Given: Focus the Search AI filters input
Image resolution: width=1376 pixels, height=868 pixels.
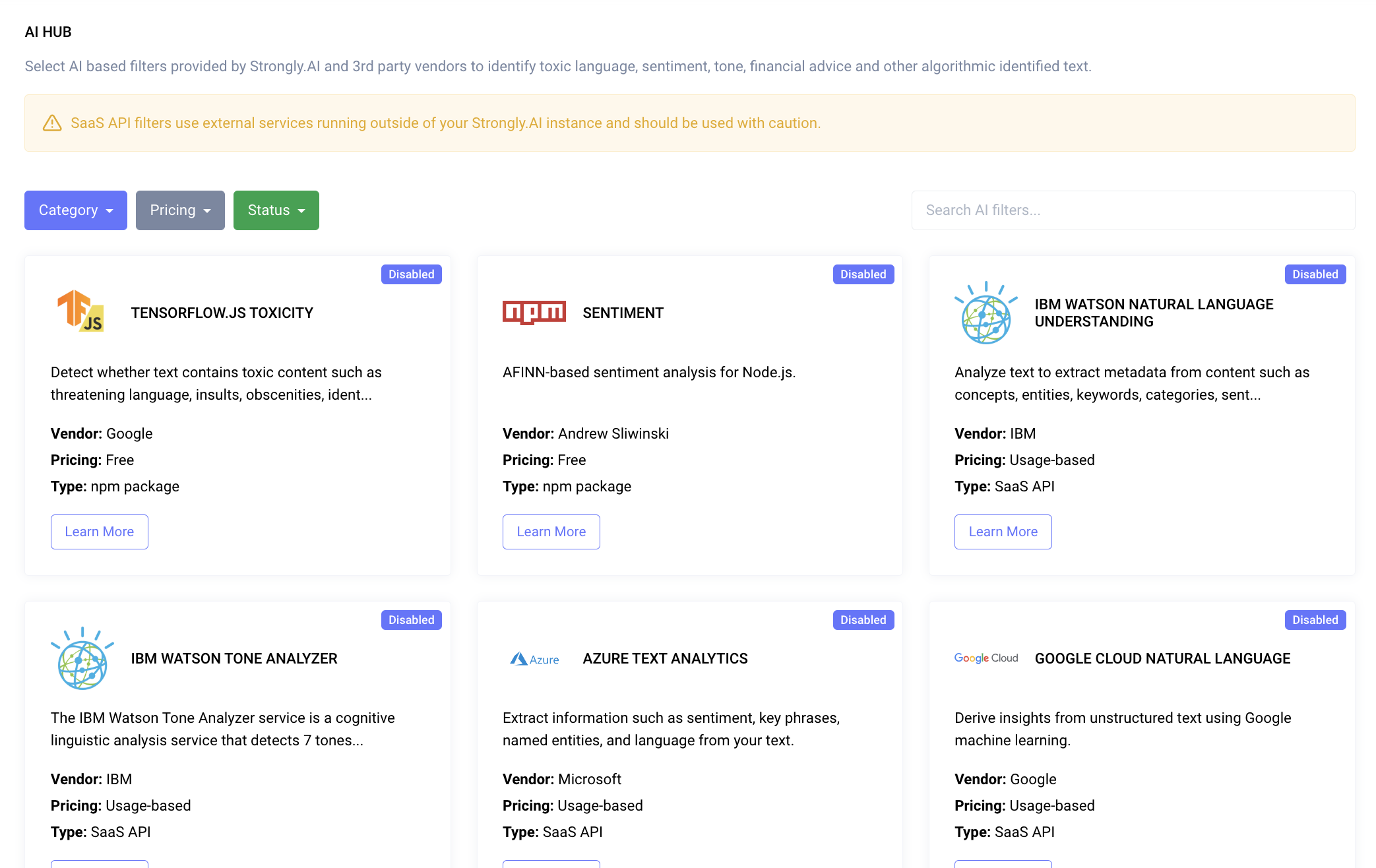Looking at the screenshot, I should click(x=1133, y=210).
